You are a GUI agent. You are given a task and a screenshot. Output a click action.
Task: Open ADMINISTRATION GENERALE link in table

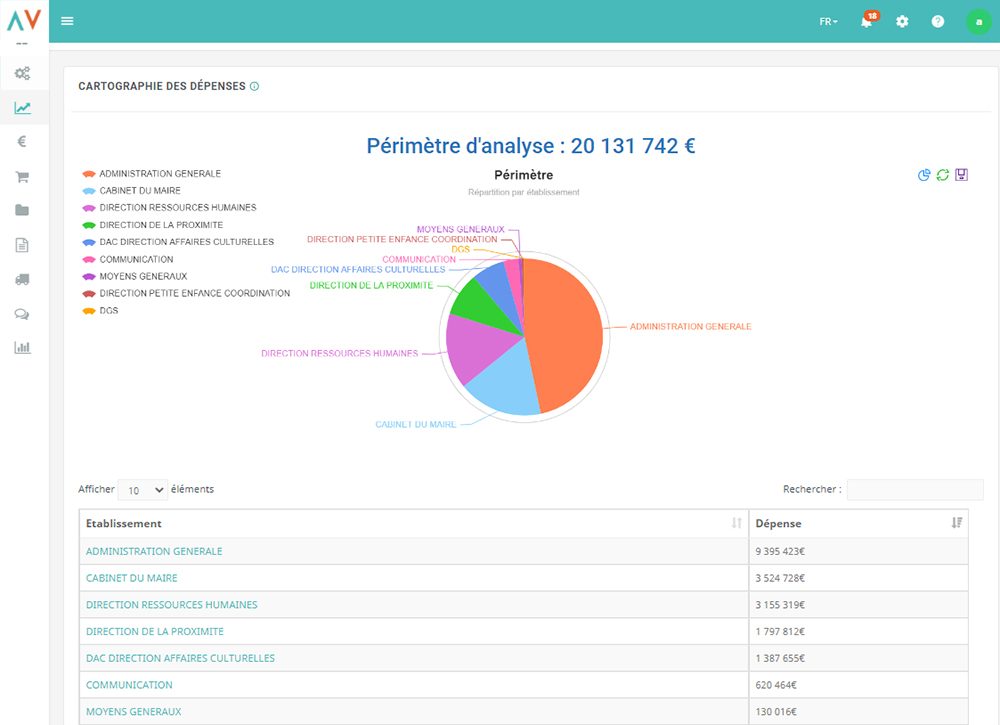[154, 552]
